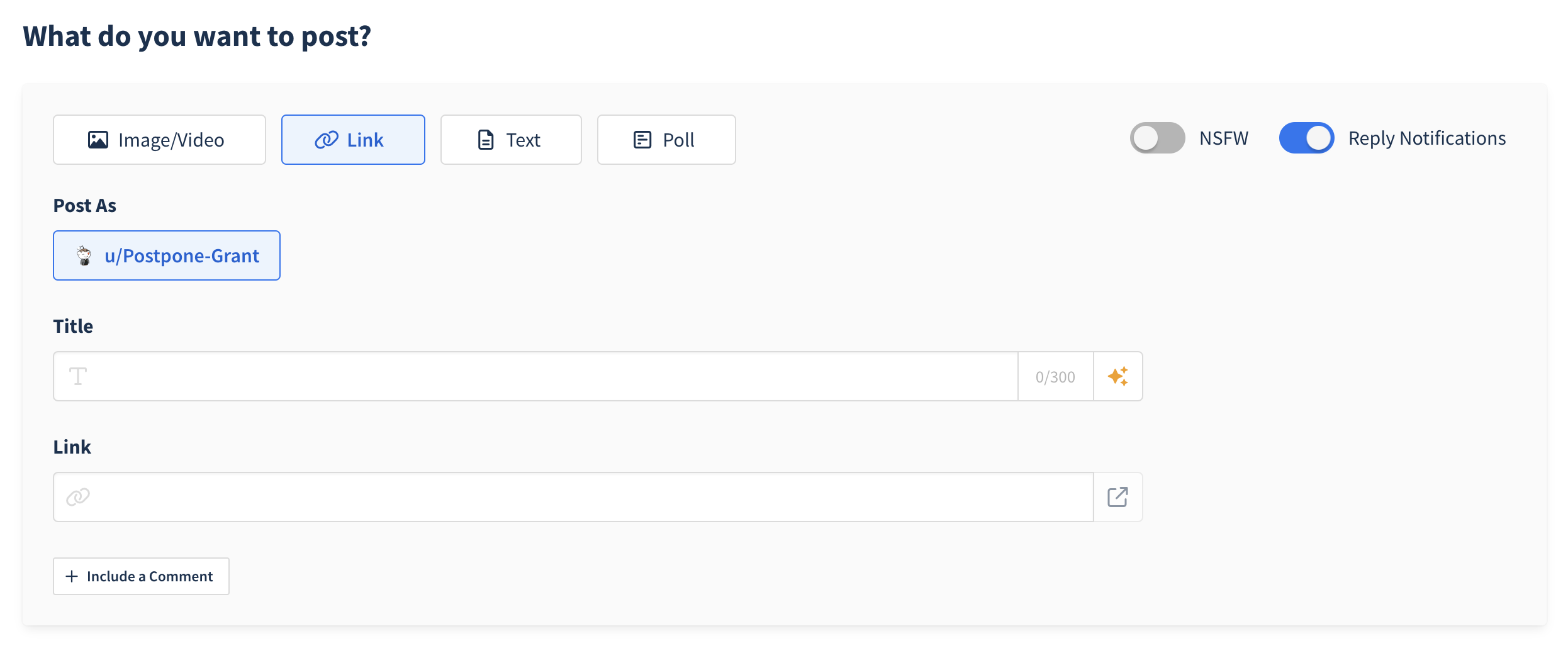Open link in new tab icon

[x=1117, y=497]
